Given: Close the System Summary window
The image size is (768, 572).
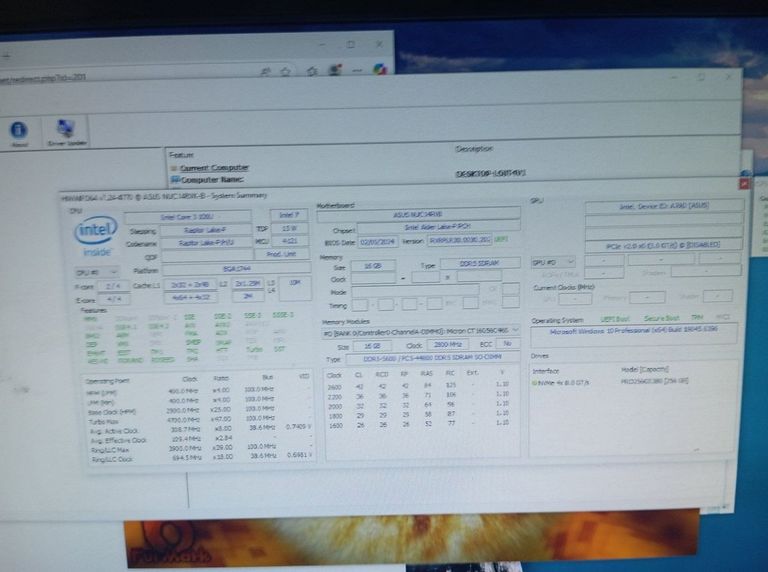Looking at the screenshot, I should tap(742, 184).
